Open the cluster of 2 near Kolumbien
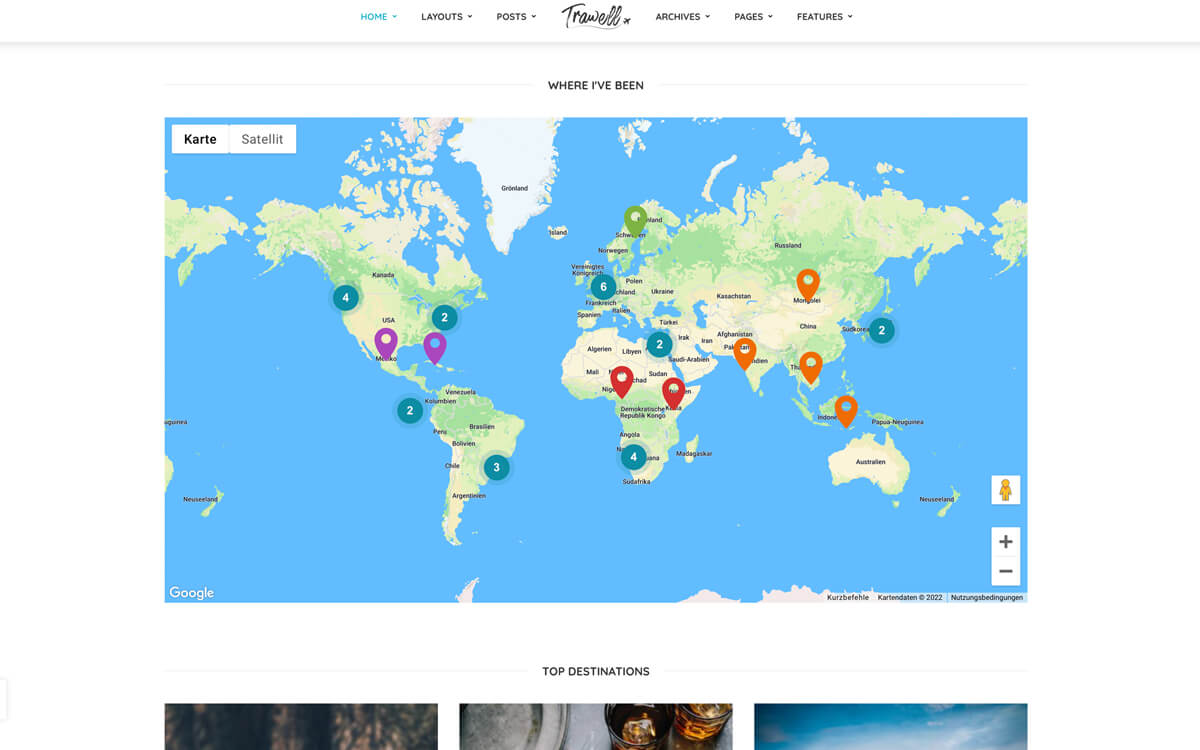Viewport: 1200px width, 750px height. click(409, 410)
